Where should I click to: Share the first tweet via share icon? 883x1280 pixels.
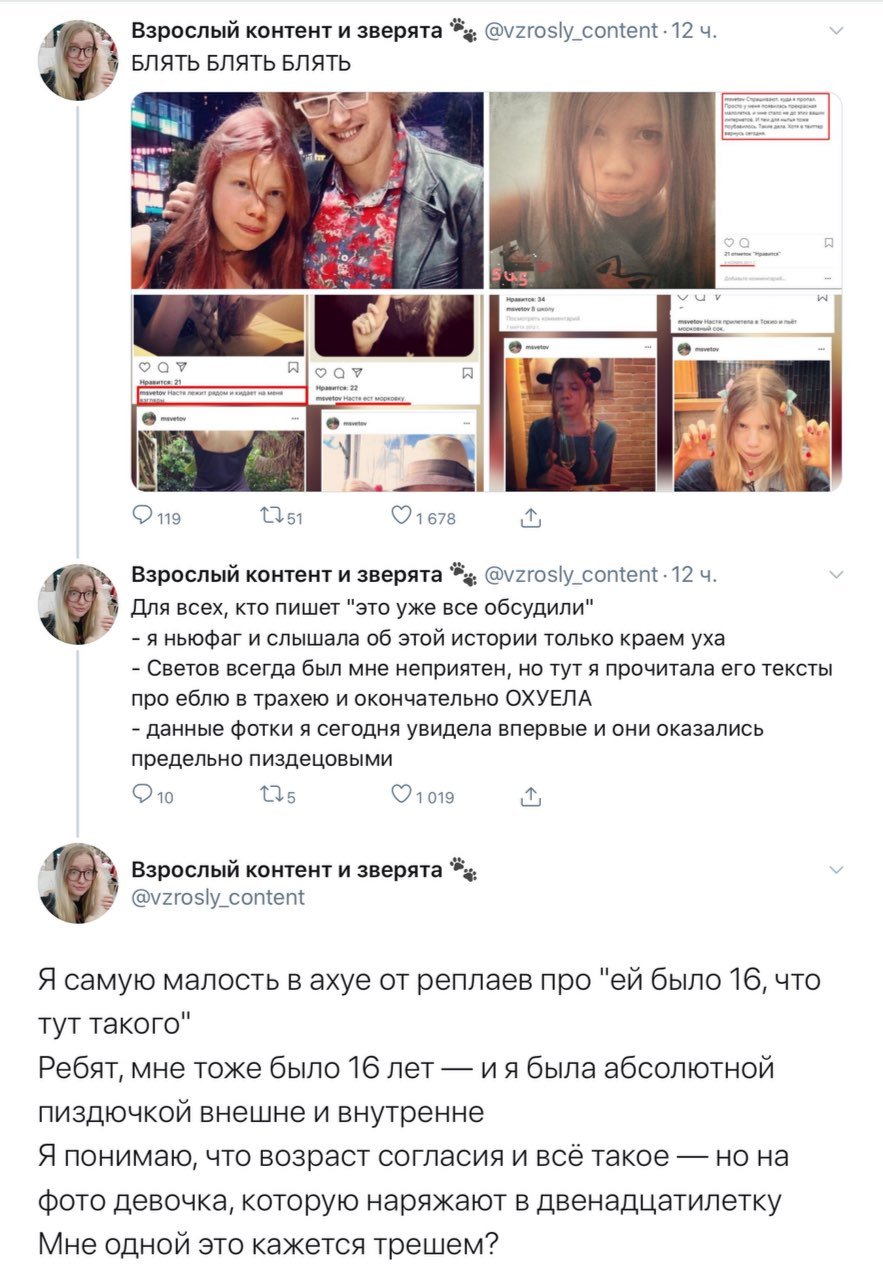tap(531, 516)
